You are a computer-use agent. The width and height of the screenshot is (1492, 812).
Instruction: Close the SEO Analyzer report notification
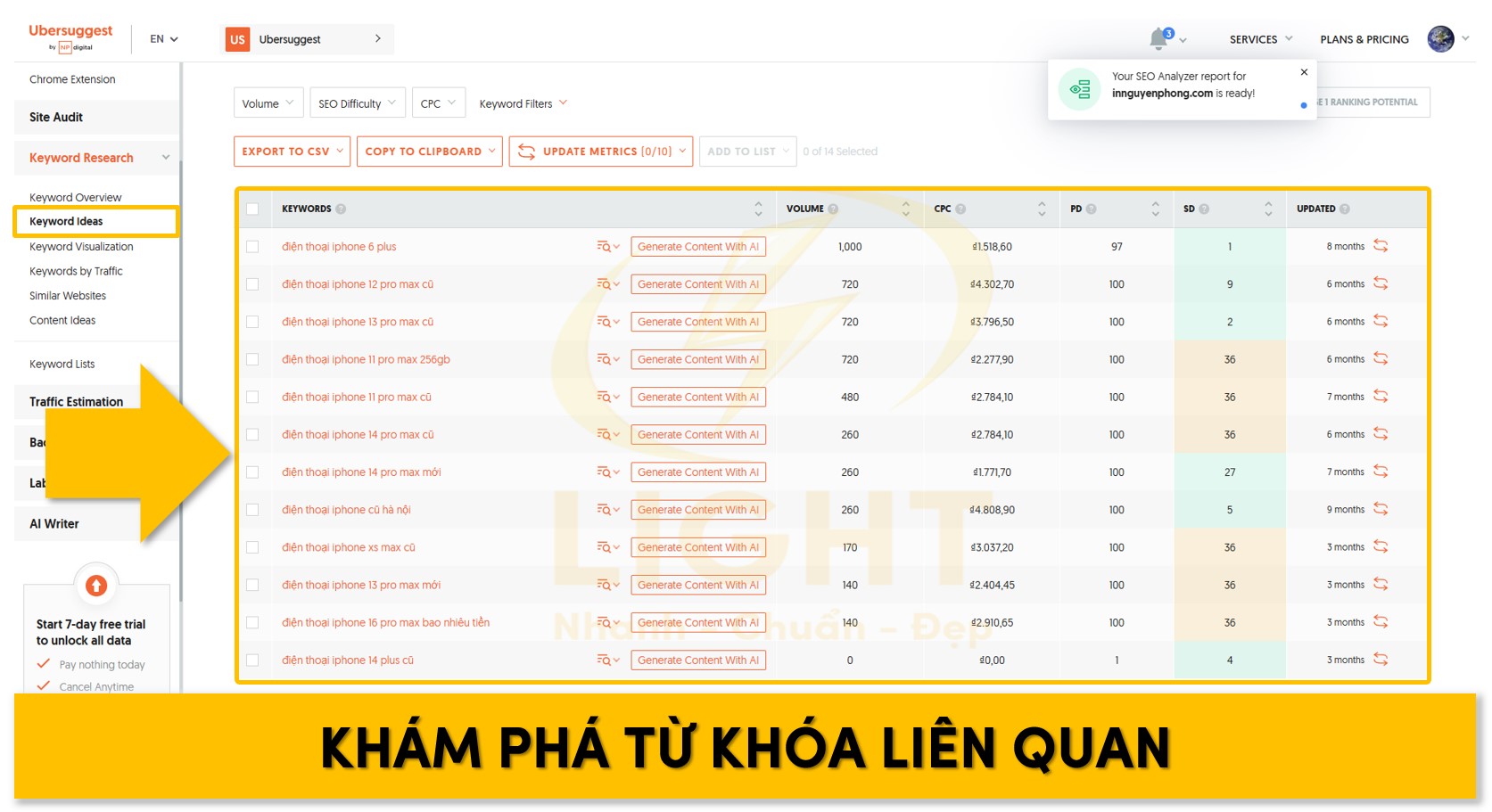point(1304,72)
